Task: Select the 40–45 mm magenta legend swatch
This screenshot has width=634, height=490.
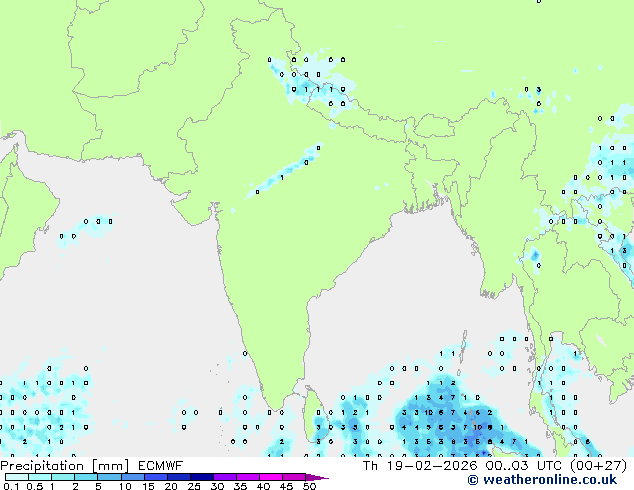Action: coord(271,477)
